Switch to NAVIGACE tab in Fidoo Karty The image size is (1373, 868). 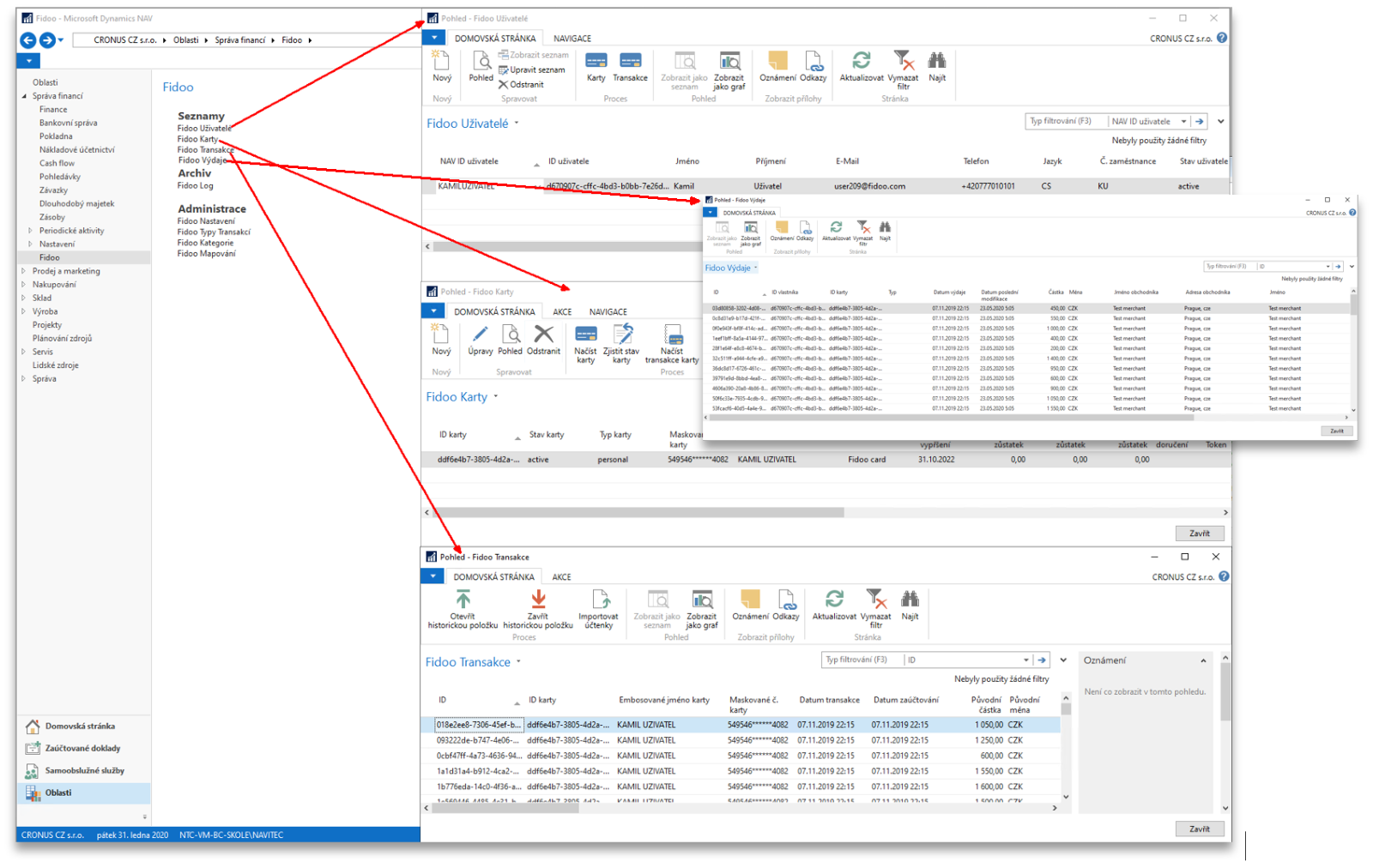[x=608, y=312]
